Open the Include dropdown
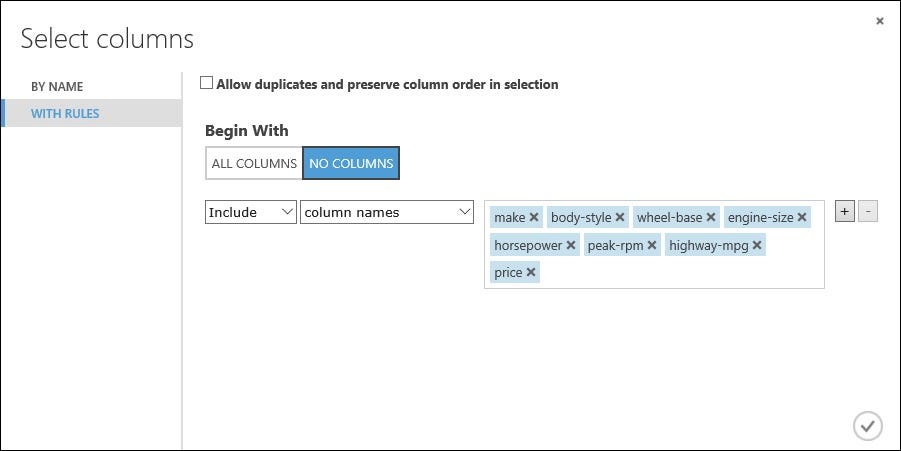 click(251, 212)
